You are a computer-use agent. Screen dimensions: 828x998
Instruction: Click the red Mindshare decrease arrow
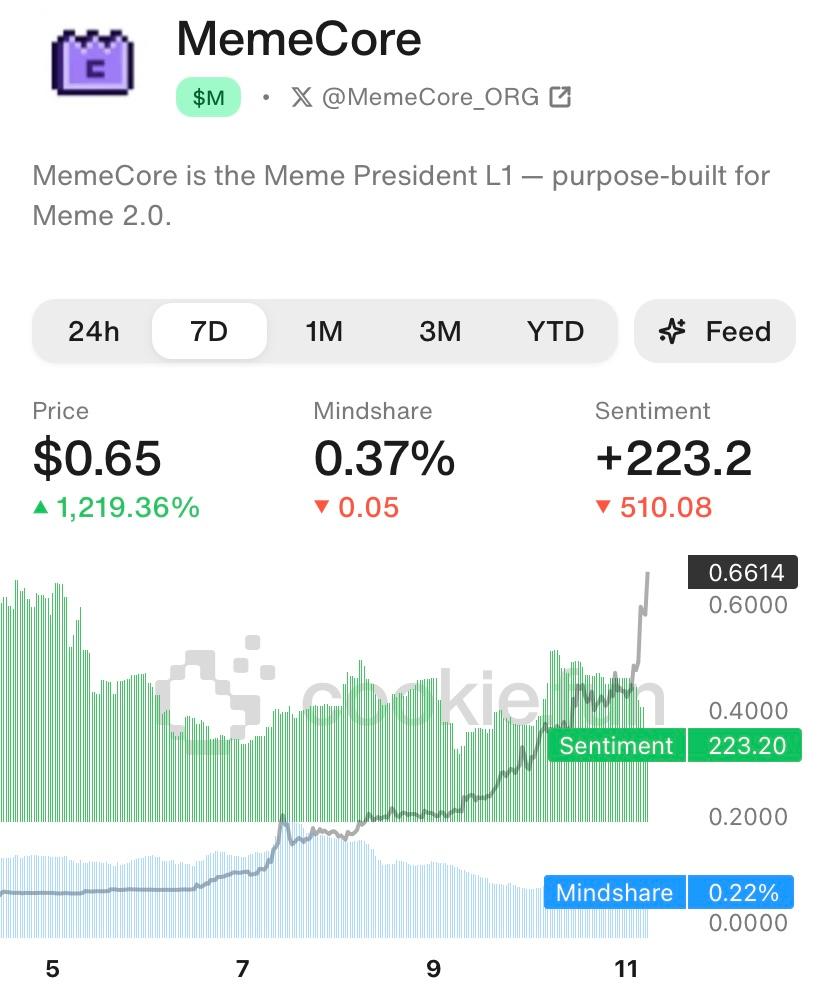point(322,508)
